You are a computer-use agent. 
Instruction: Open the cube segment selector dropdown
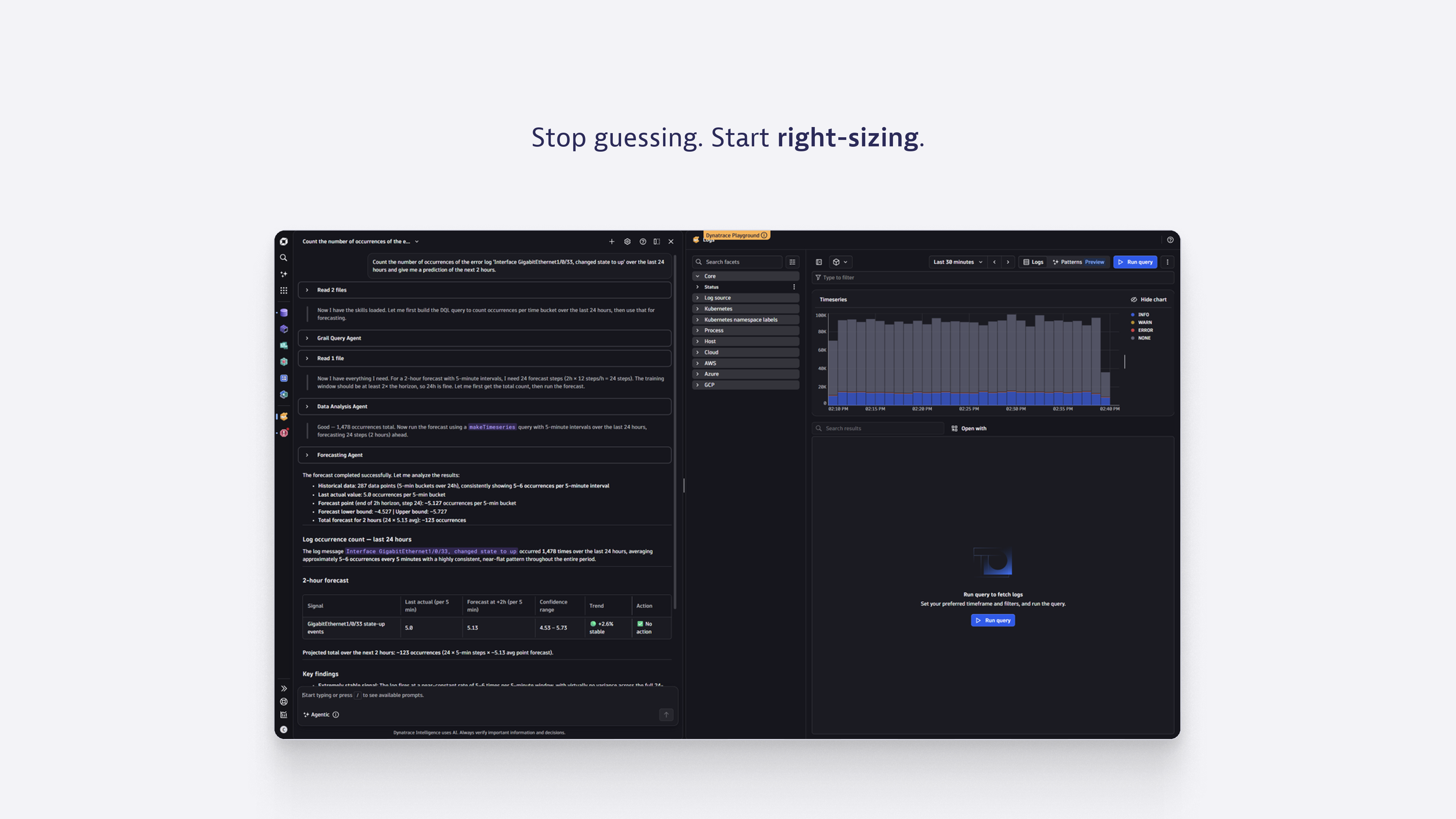coord(840,262)
